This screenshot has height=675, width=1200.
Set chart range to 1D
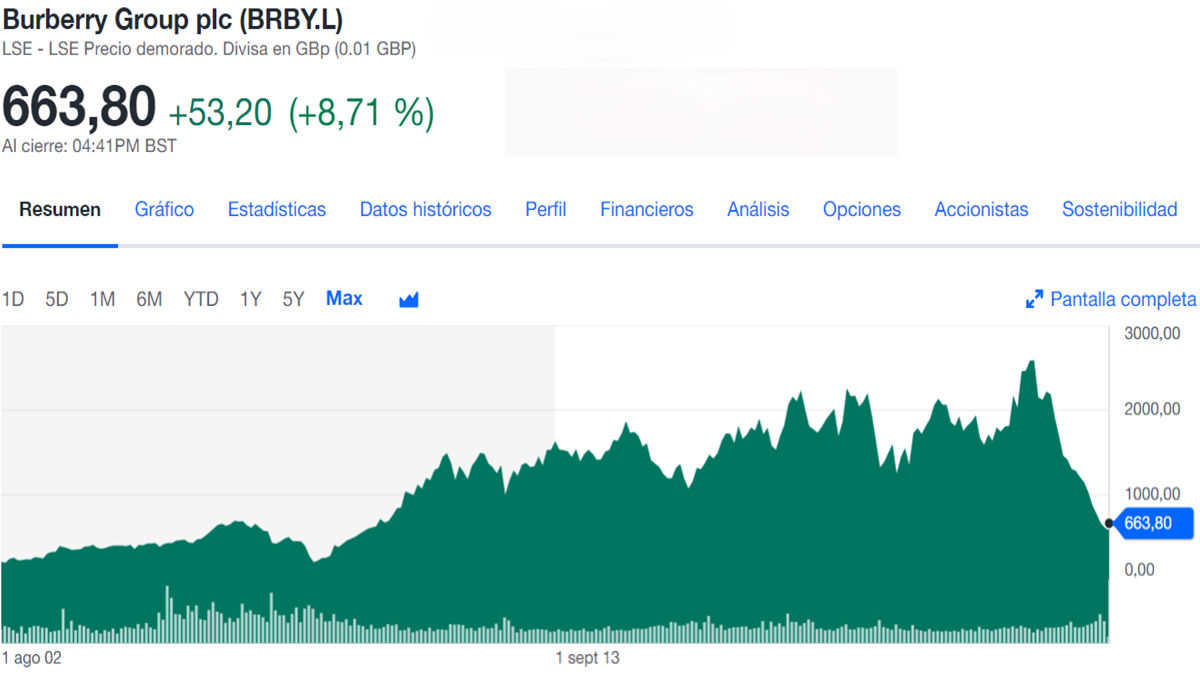pyautogui.click(x=13, y=299)
